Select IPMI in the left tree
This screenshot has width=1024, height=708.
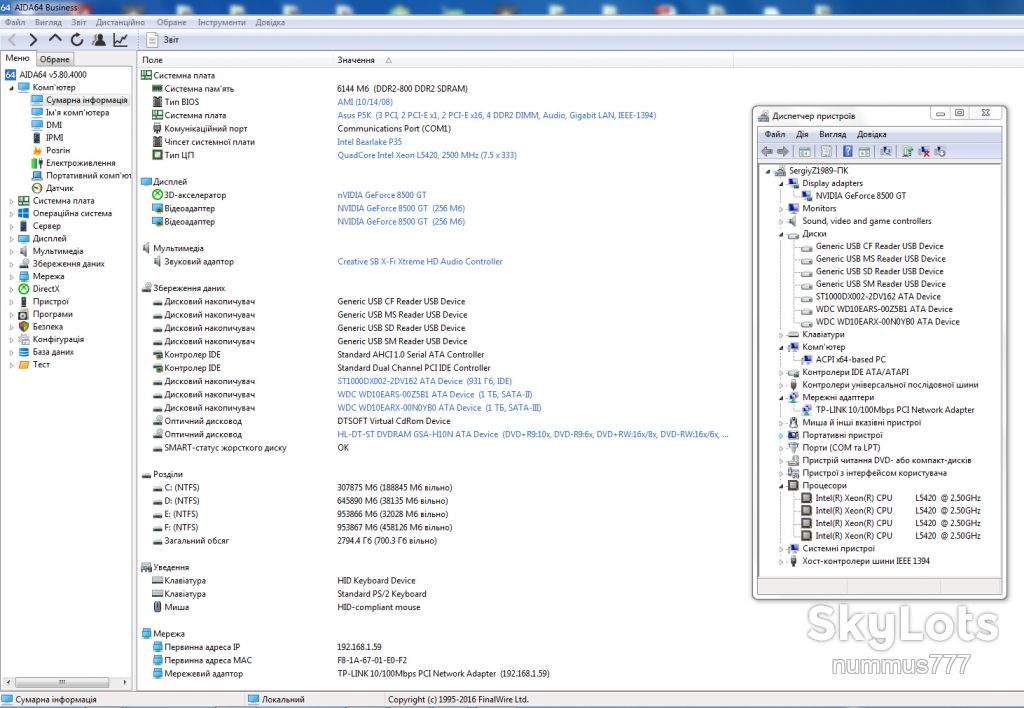[54, 138]
